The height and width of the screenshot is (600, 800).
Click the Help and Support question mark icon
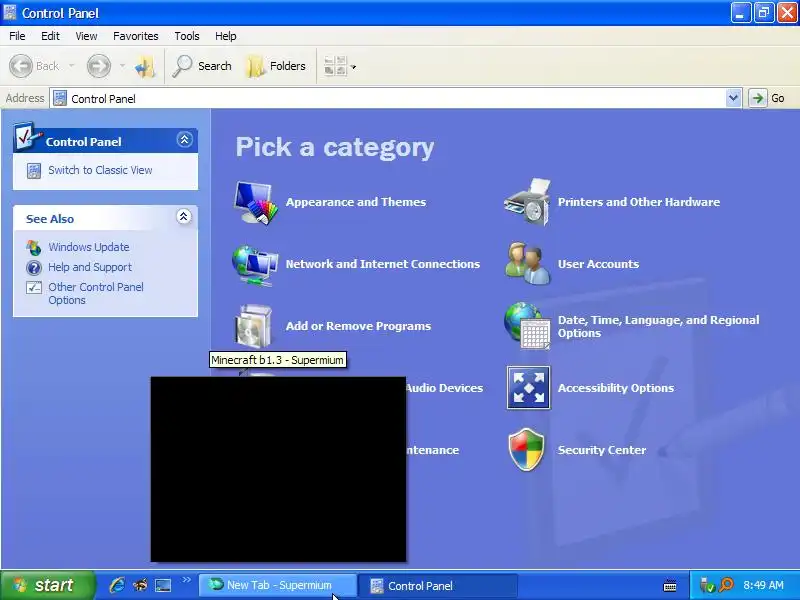(34, 267)
